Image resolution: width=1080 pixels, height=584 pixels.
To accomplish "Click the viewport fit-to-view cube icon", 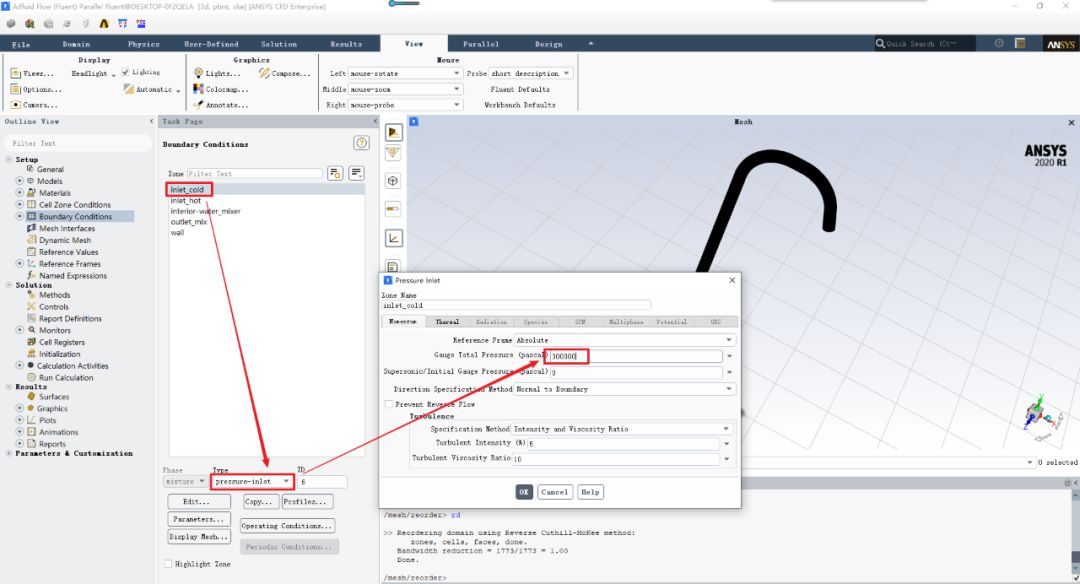I will 393,180.
